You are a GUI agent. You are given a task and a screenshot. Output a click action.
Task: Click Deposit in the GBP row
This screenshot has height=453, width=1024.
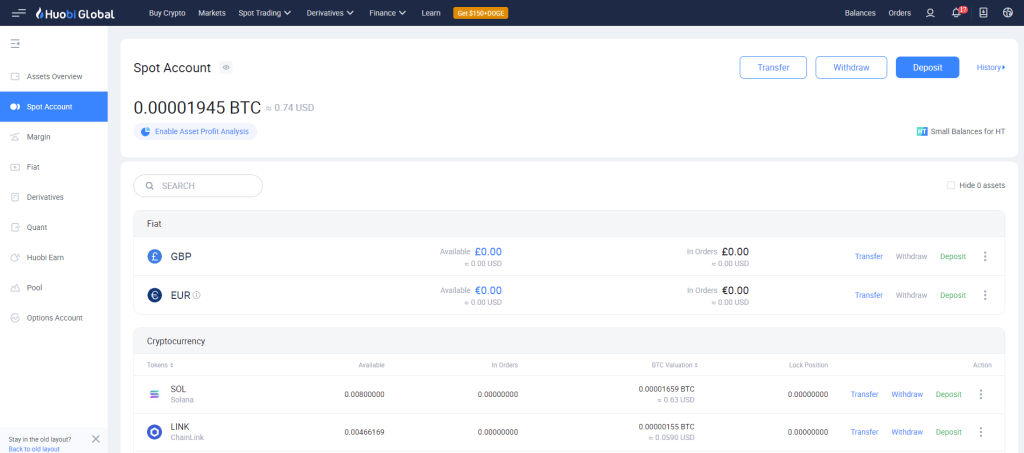tap(953, 257)
